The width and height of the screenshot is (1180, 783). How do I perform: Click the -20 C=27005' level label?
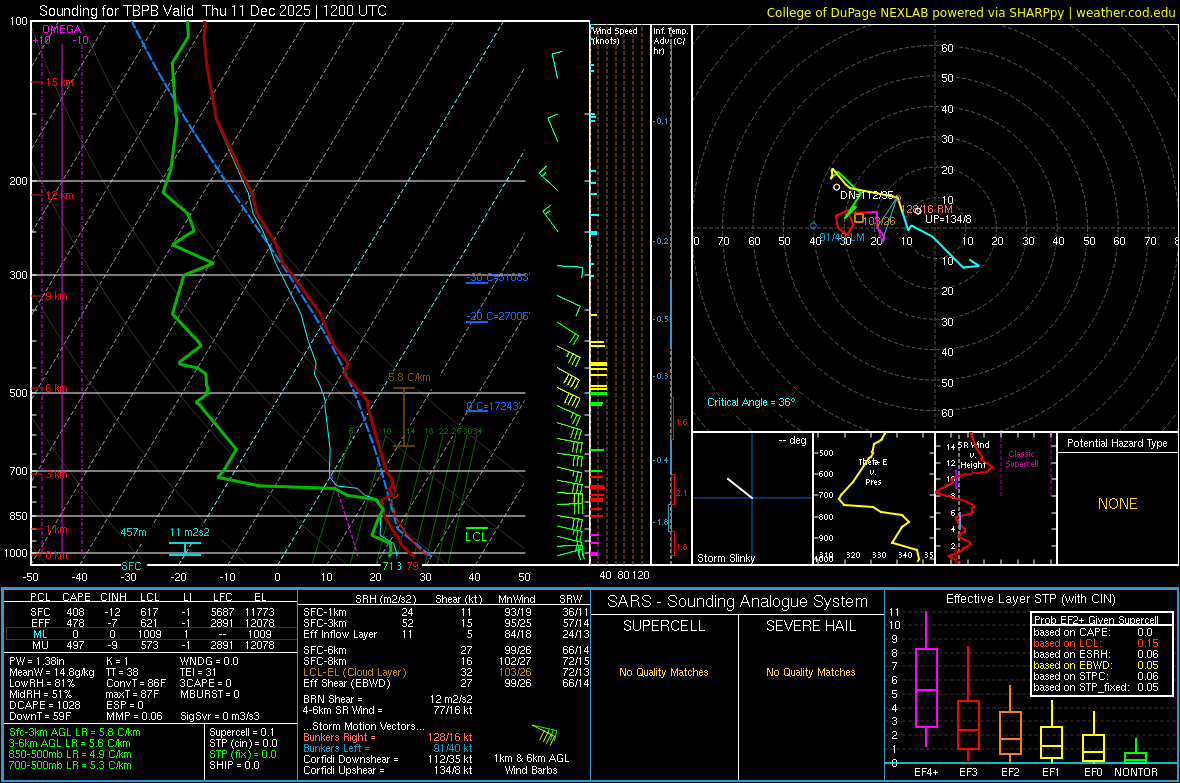pos(498,316)
